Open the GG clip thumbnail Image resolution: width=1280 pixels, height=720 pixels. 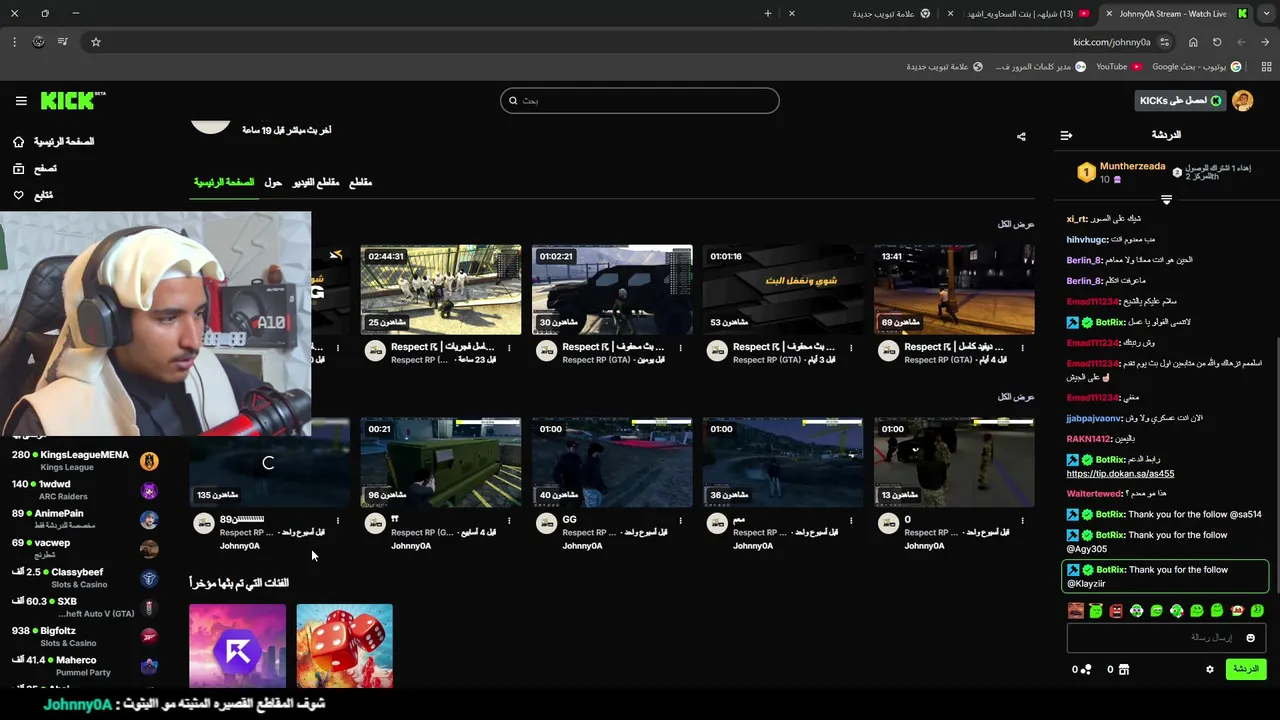click(612, 462)
